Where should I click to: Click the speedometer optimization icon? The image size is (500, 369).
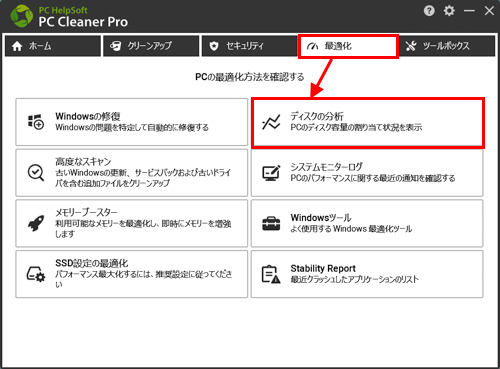[312, 46]
